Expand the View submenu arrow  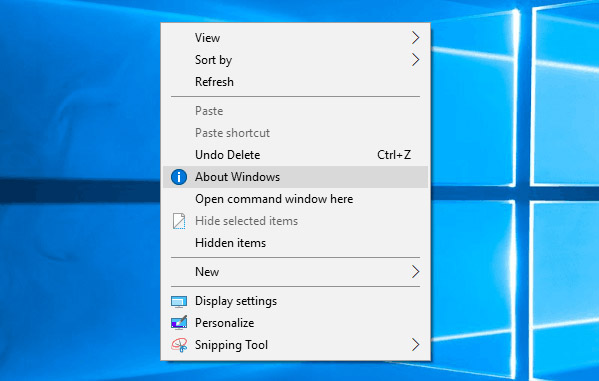tap(416, 37)
